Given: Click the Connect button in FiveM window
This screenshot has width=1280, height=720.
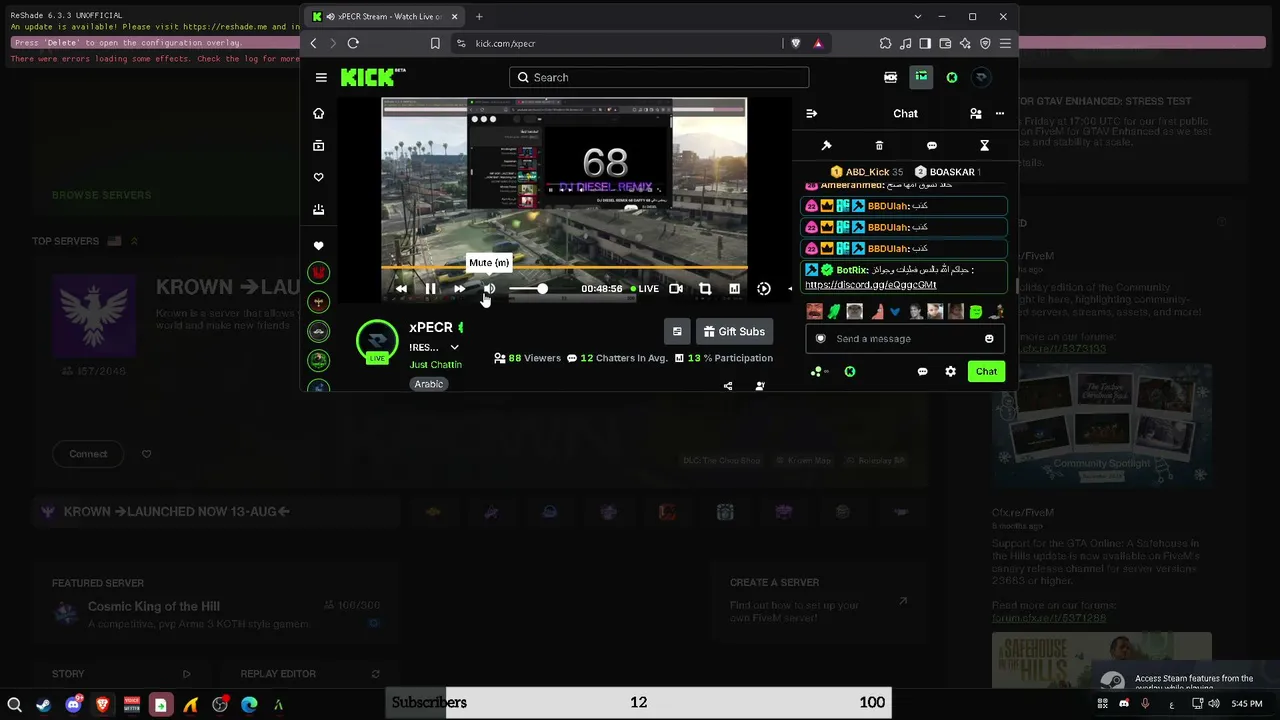Looking at the screenshot, I should (x=88, y=454).
